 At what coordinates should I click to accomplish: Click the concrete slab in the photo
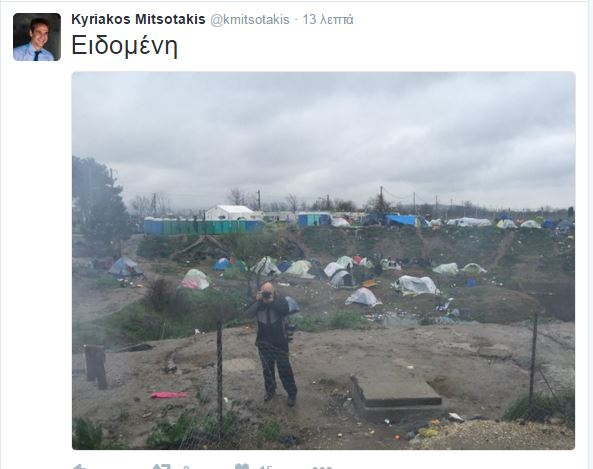[395, 390]
